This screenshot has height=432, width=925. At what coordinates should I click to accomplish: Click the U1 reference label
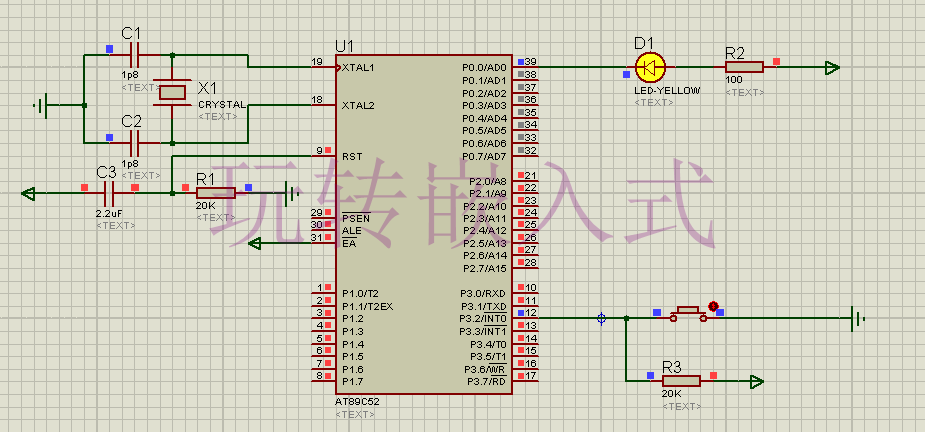click(x=345, y=46)
